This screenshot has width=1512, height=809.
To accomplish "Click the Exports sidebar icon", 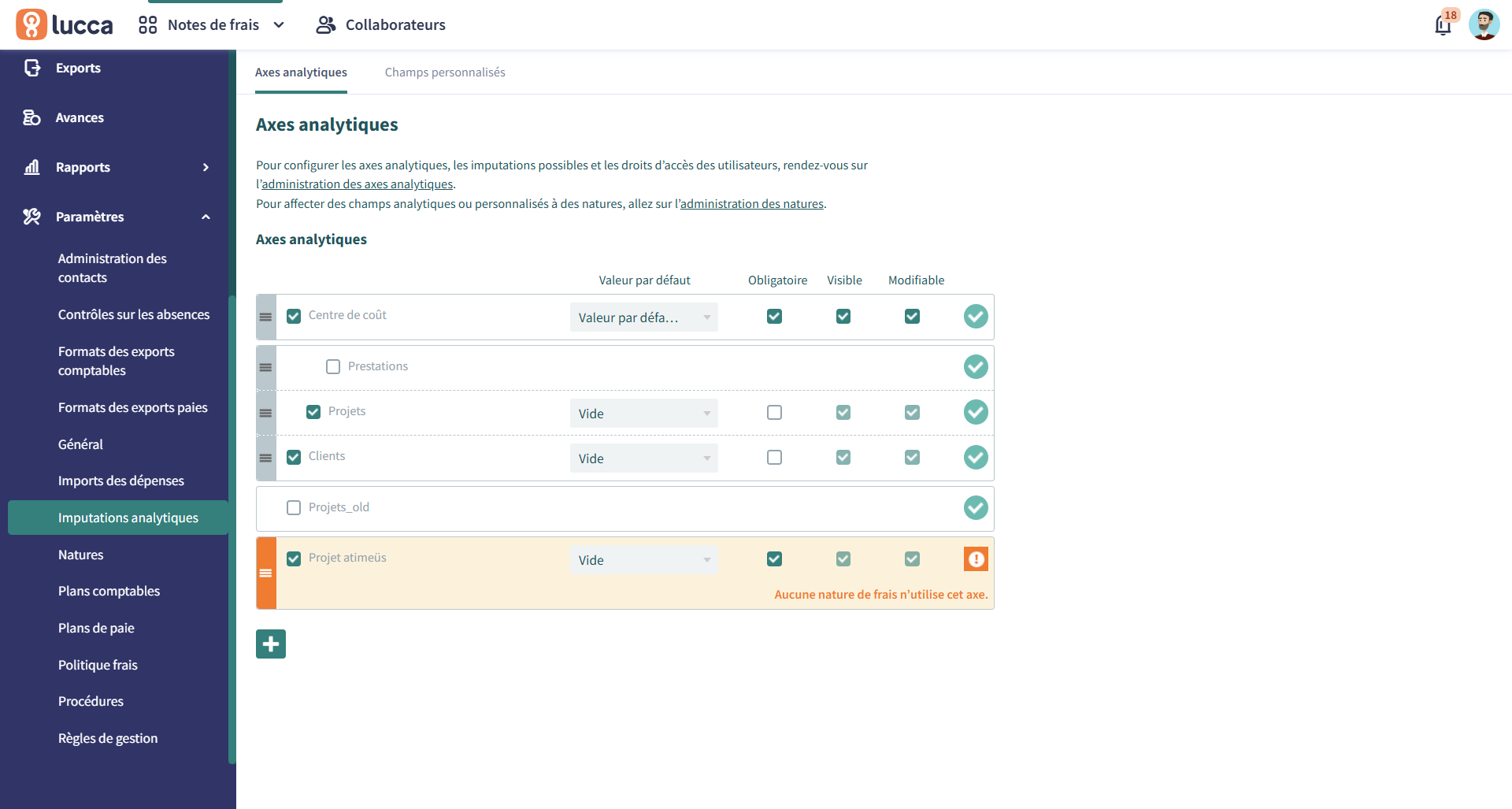I will tap(32, 68).
